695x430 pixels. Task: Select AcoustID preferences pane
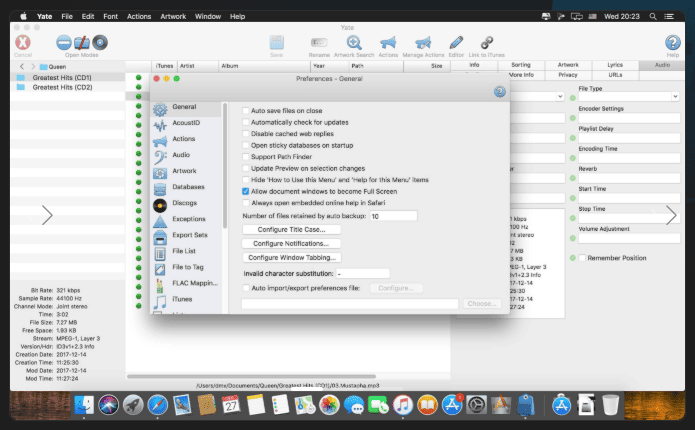point(187,124)
